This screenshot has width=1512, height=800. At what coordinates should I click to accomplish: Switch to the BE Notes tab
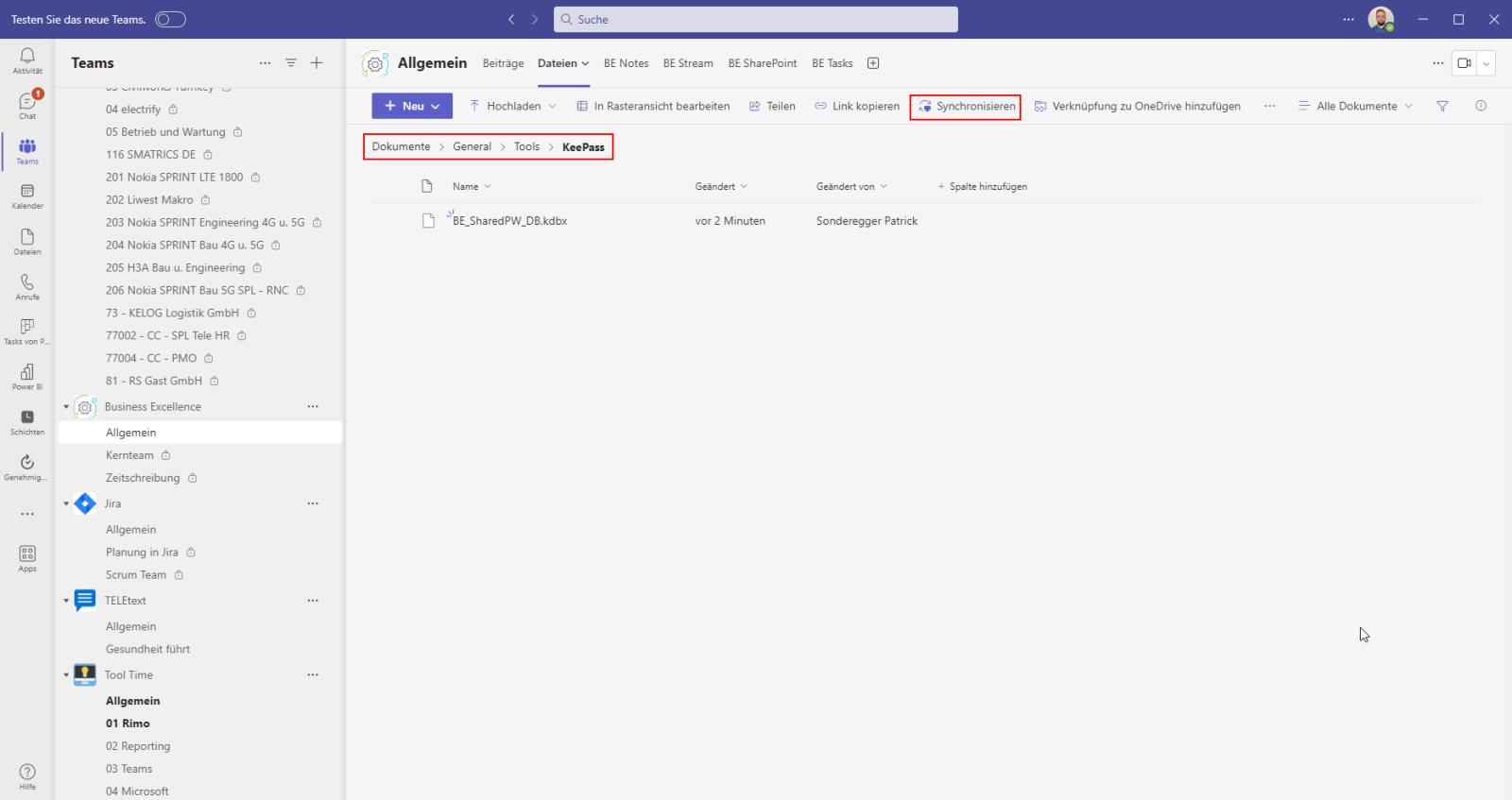627,63
